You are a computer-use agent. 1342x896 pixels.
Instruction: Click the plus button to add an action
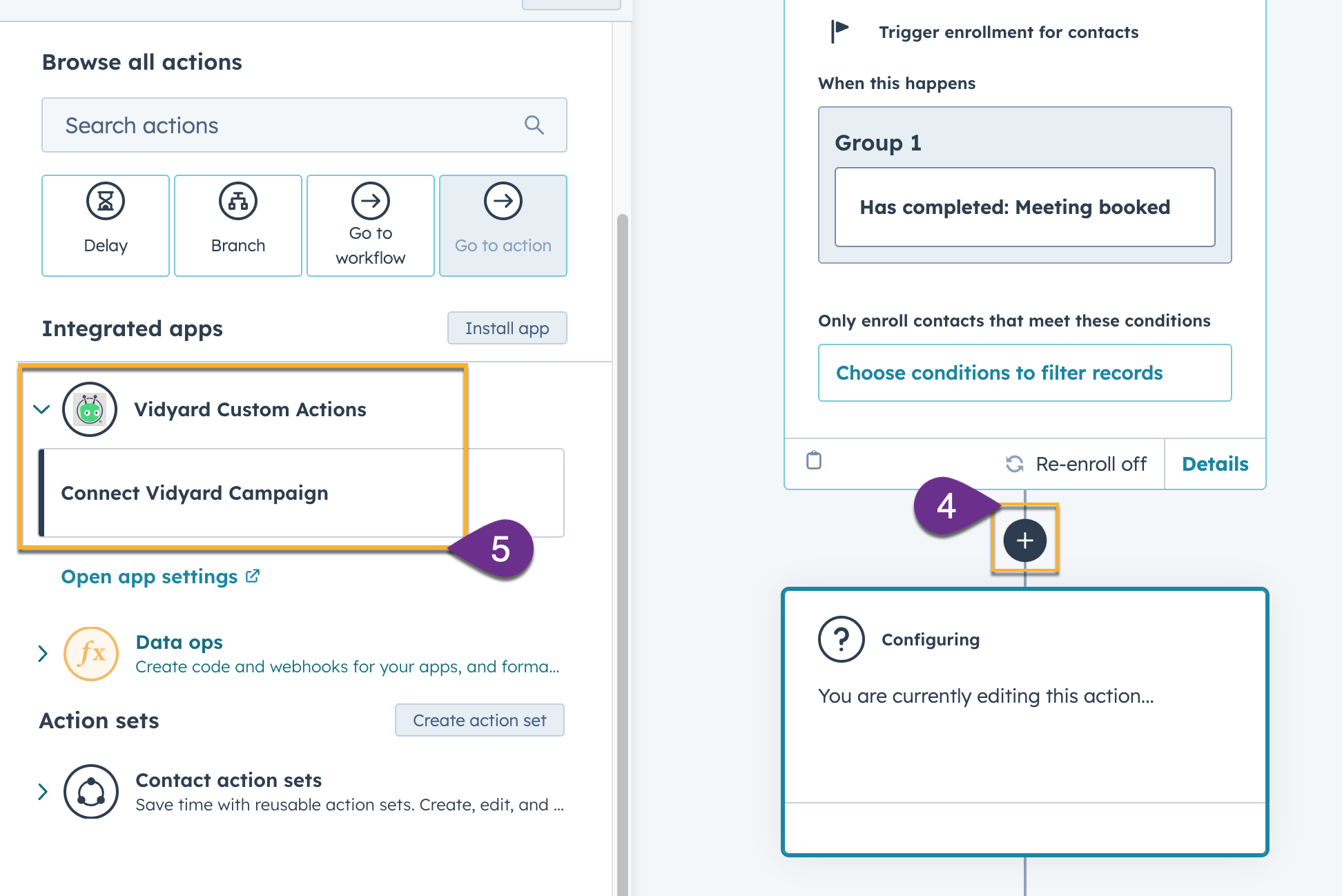pos(1024,540)
